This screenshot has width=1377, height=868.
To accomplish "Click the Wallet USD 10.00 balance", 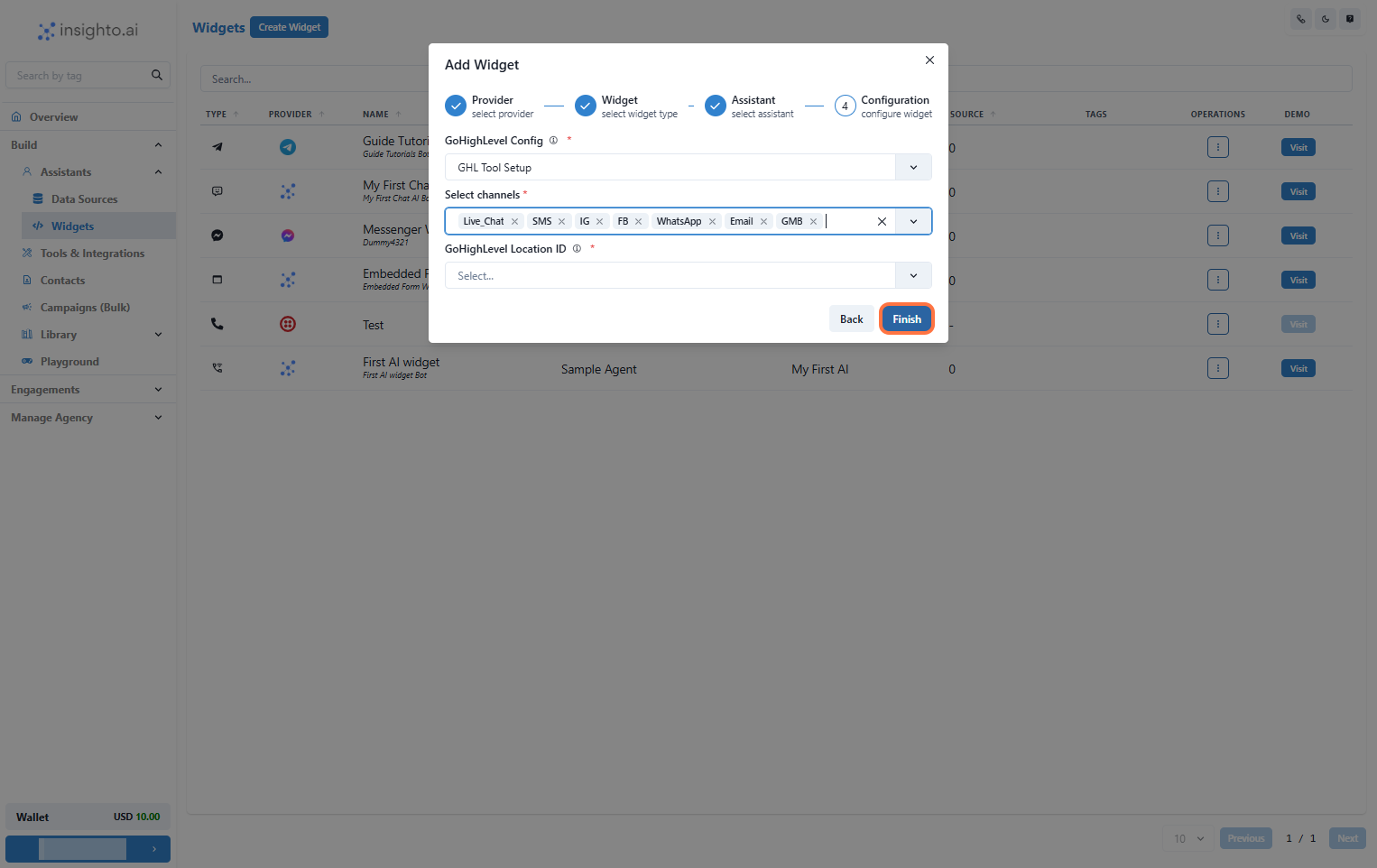I will click(88, 817).
